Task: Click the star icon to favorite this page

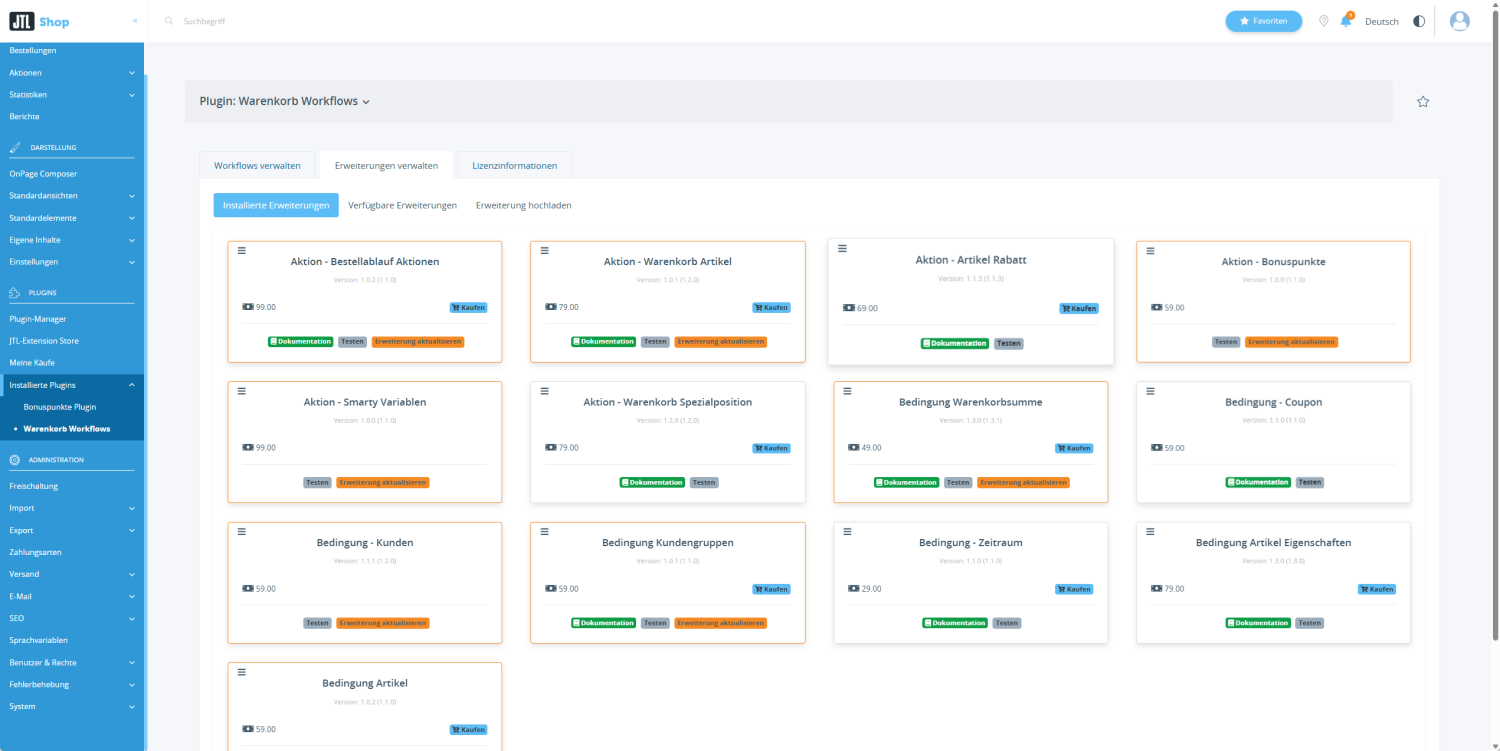Action: tap(1423, 102)
